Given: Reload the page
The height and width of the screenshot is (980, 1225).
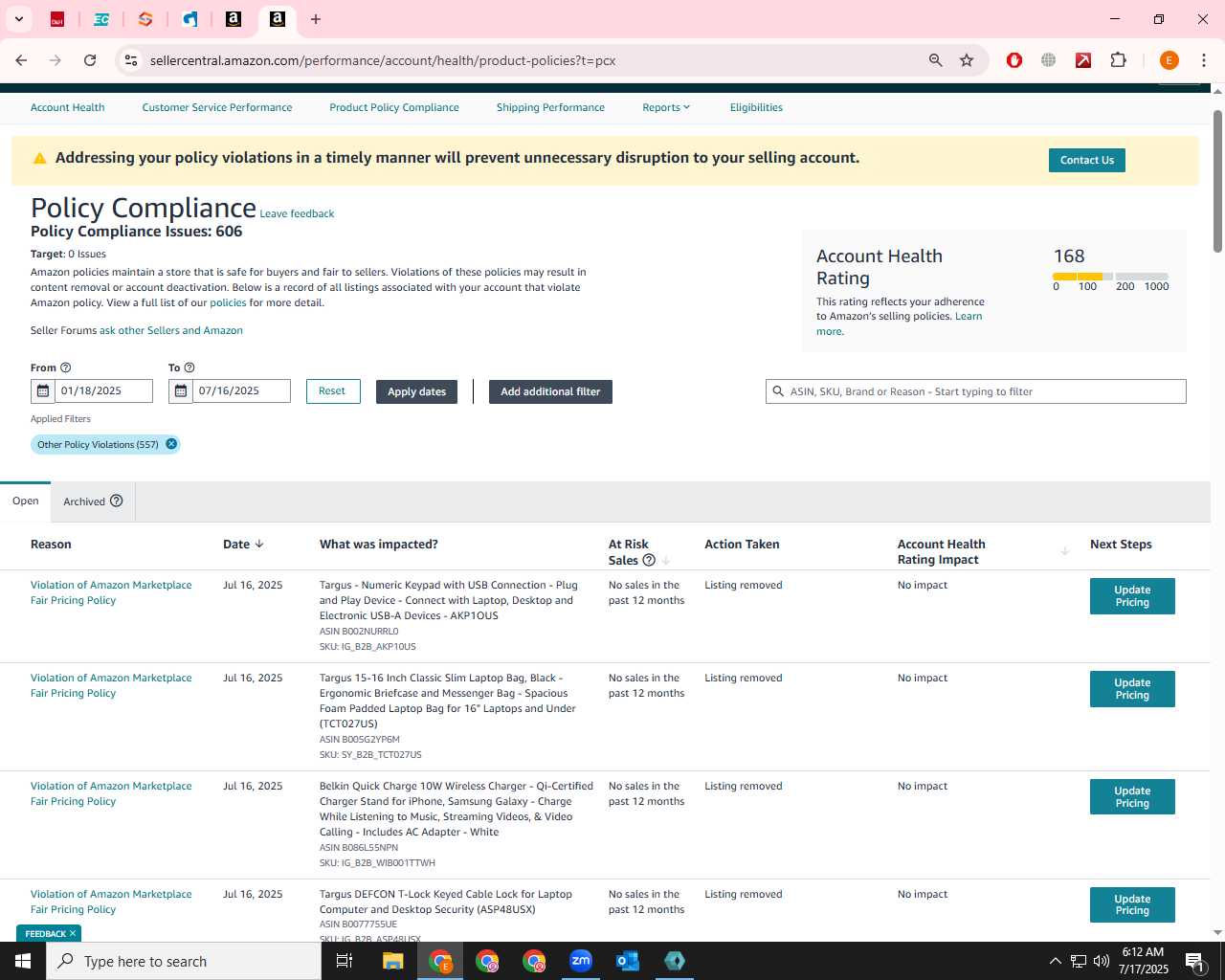Looking at the screenshot, I should pyautogui.click(x=90, y=60).
